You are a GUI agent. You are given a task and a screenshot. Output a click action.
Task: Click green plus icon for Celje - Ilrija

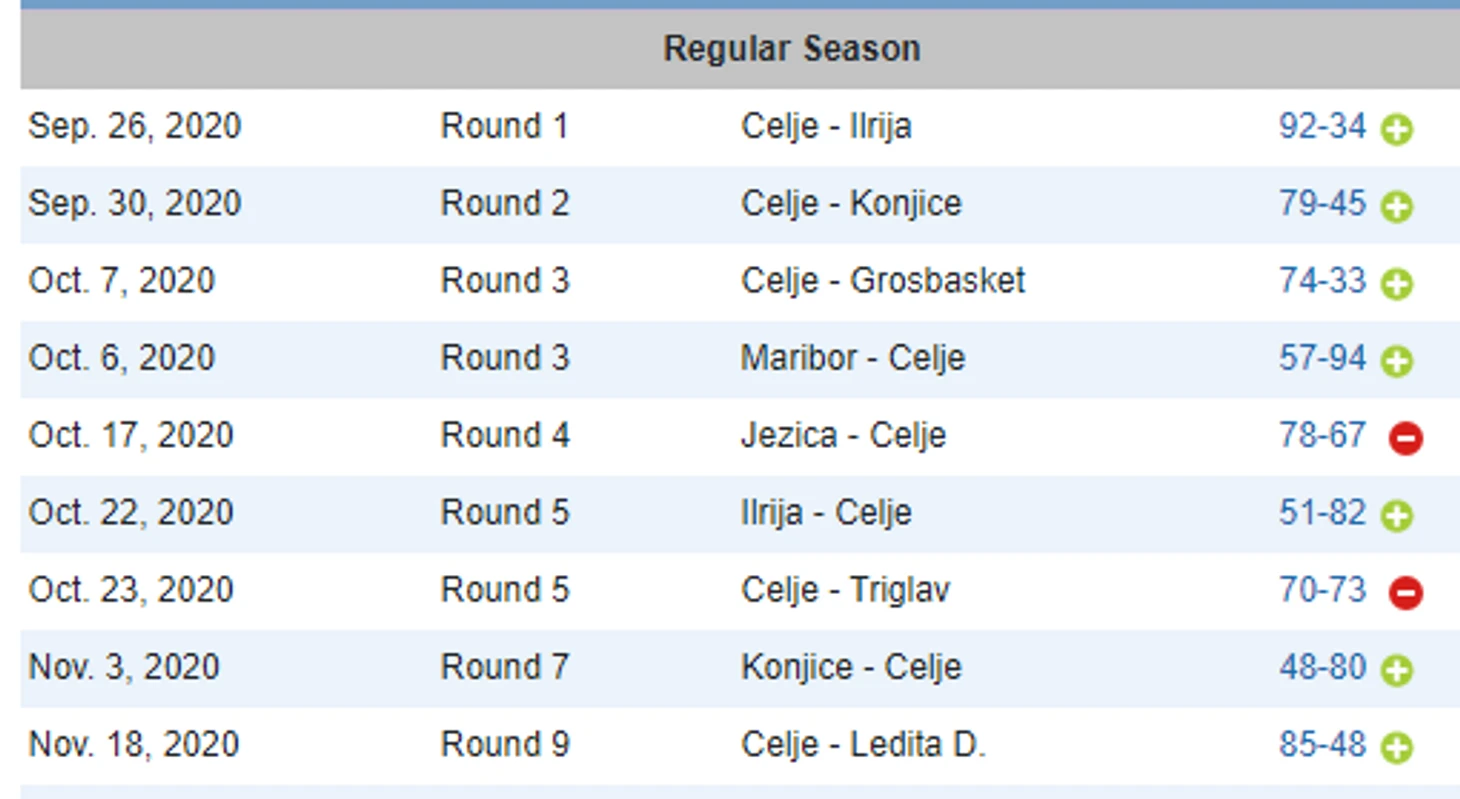[x=1396, y=130]
